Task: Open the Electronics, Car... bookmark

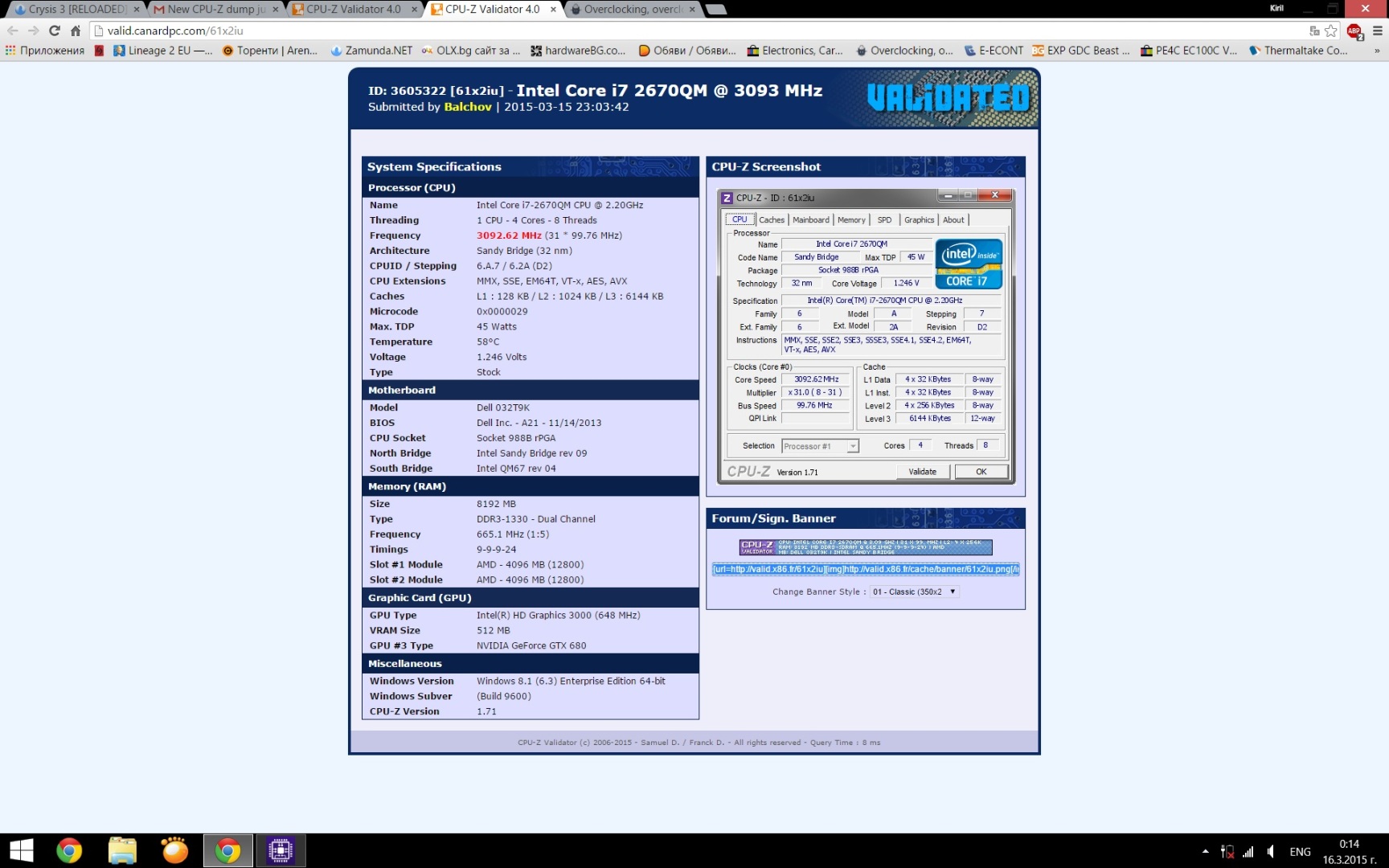Action: pos(795,50)
